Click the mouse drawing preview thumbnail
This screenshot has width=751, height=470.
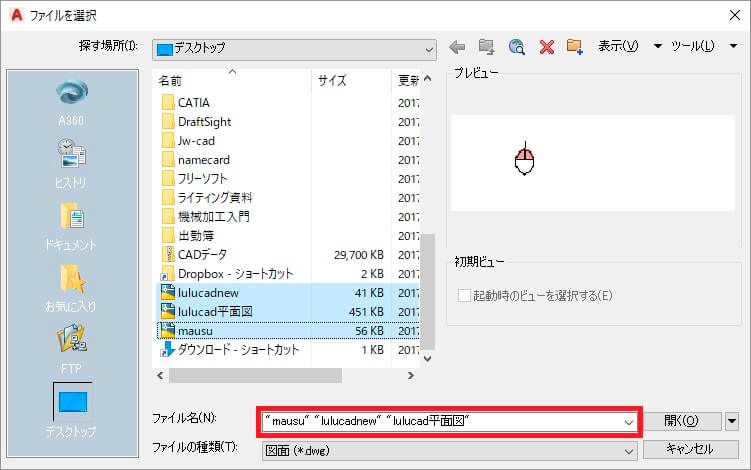[x=524, y=159]
